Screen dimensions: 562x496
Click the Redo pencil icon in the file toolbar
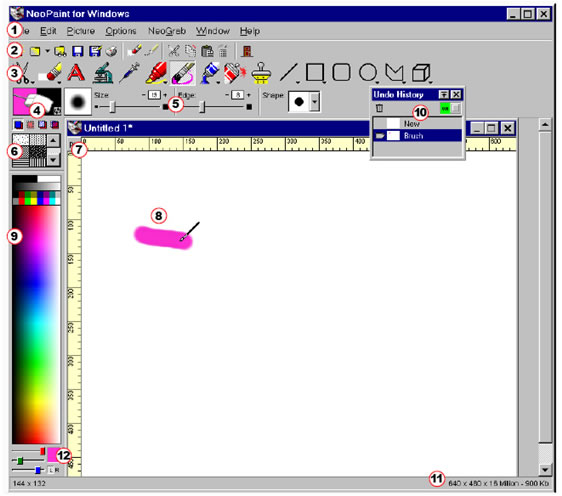click(x=152, y=51)
